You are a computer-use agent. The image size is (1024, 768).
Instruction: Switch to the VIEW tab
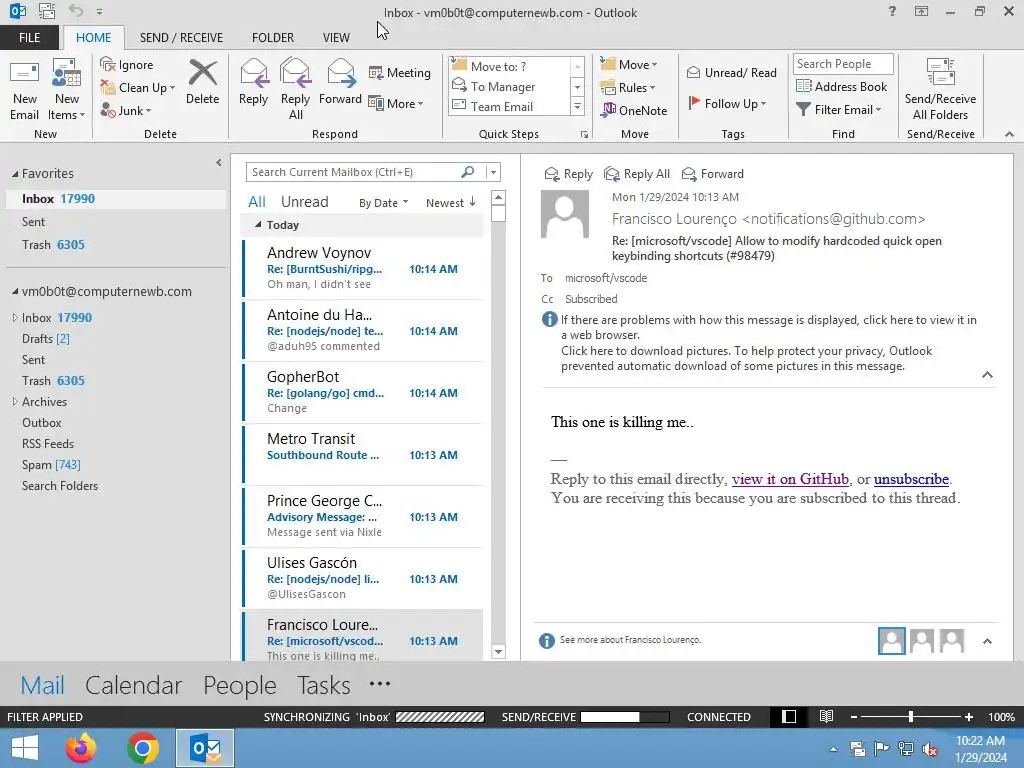point(336,37)
